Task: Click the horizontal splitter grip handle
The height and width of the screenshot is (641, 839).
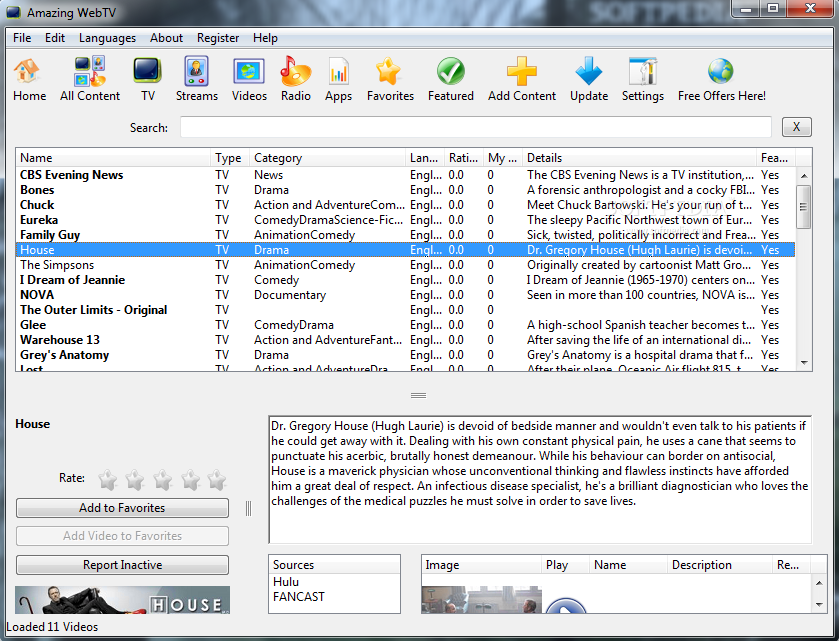Action: (418, 395)
